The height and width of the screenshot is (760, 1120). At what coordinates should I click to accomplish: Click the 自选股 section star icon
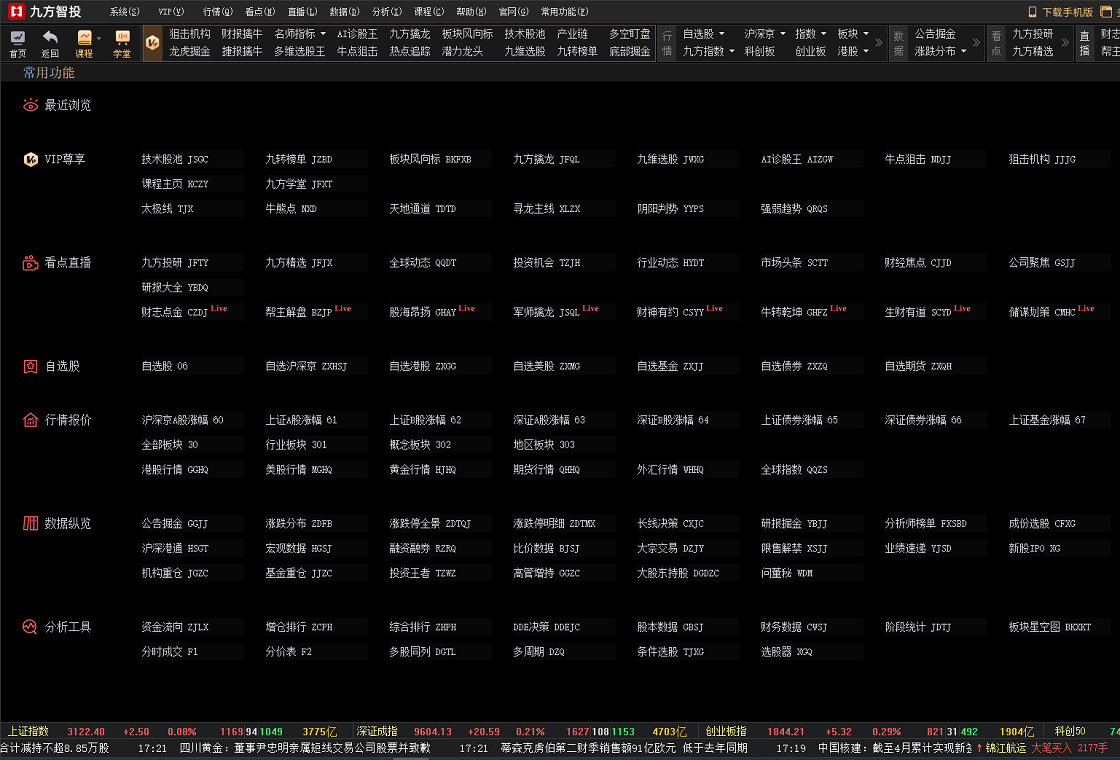tap(30, 366)
